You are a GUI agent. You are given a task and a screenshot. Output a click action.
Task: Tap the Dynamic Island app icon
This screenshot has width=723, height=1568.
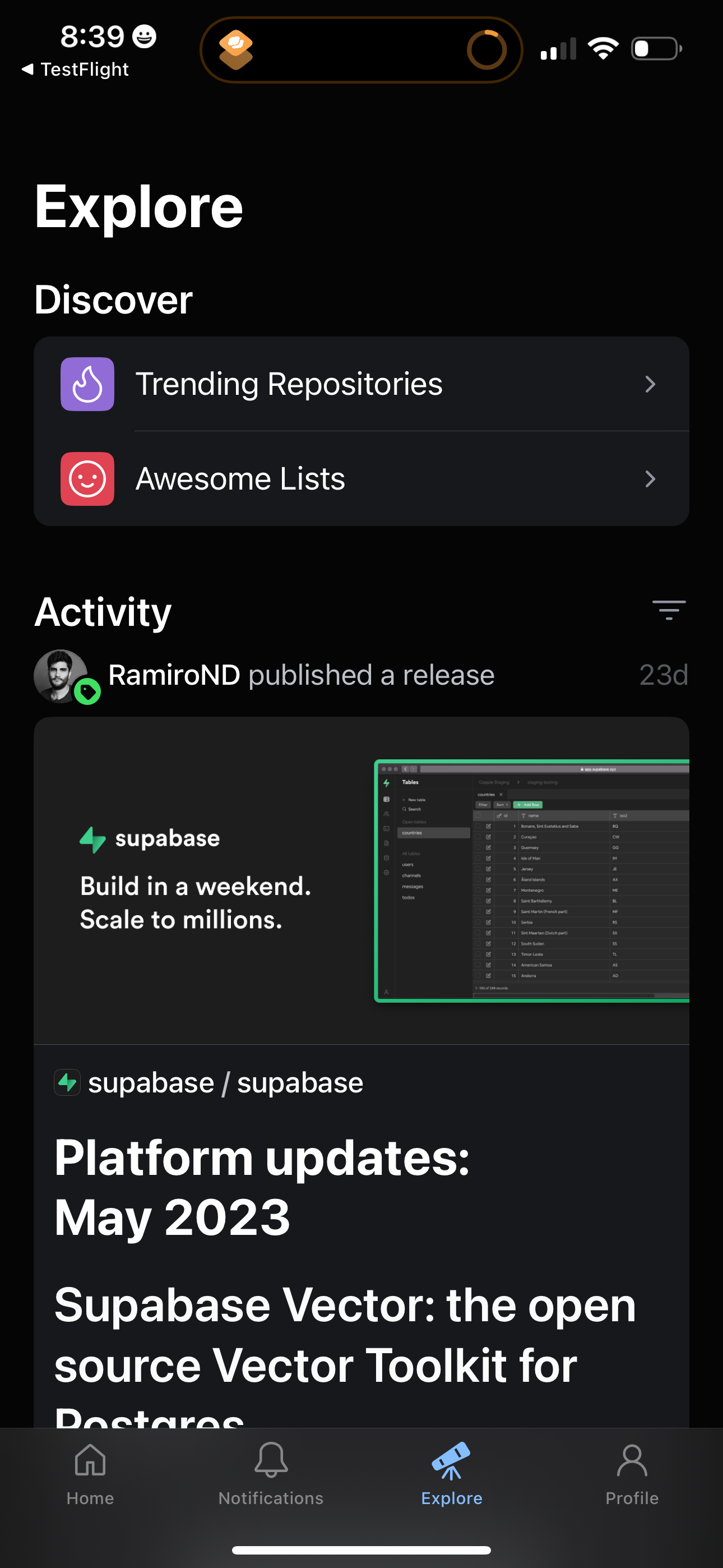pos(236,49)
